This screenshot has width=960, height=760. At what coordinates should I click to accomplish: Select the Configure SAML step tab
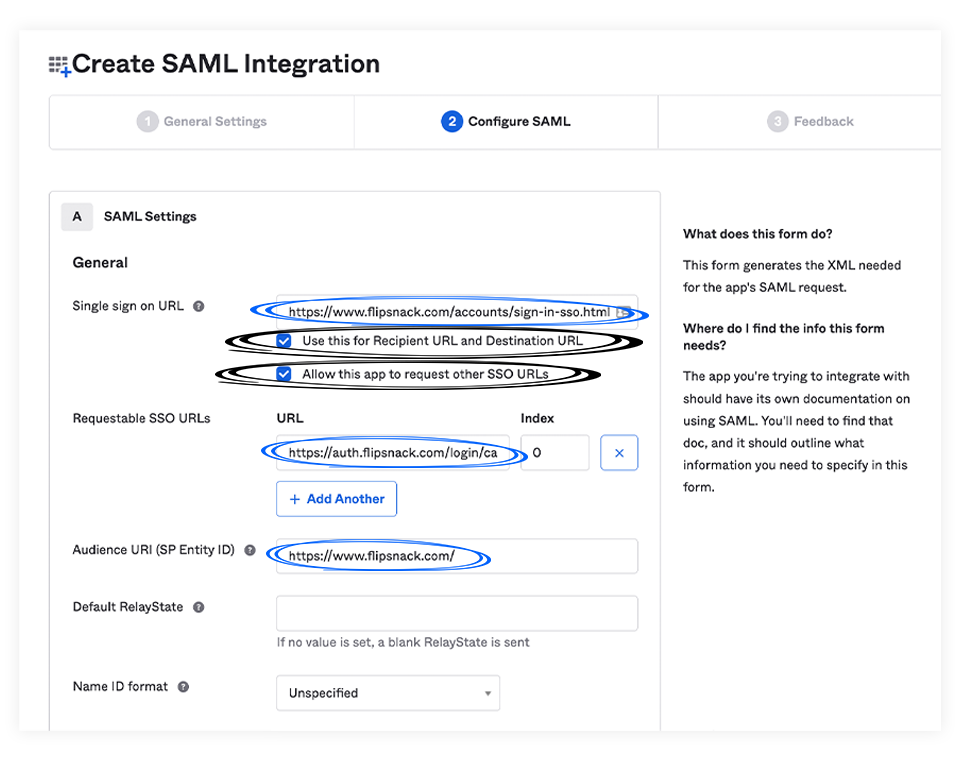(x=506, y=122)
